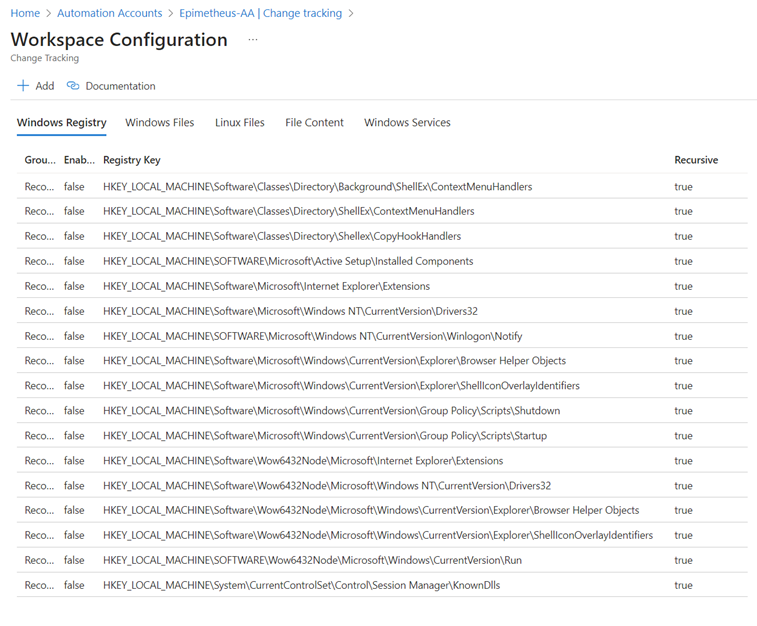This screenshot has width=757, height=626.
Task: Click the Enabled column header
Action: (x=79, y=160)
